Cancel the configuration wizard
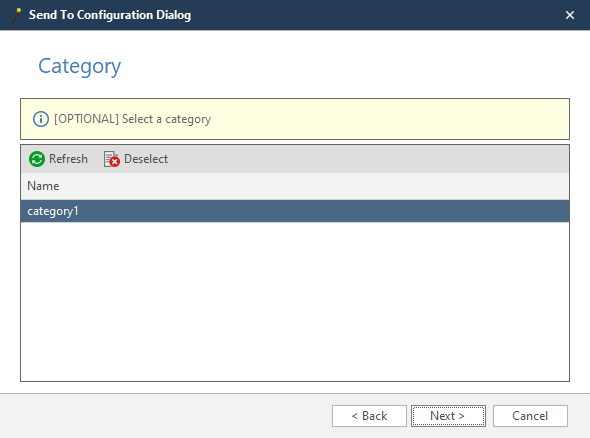 point(530,416)
